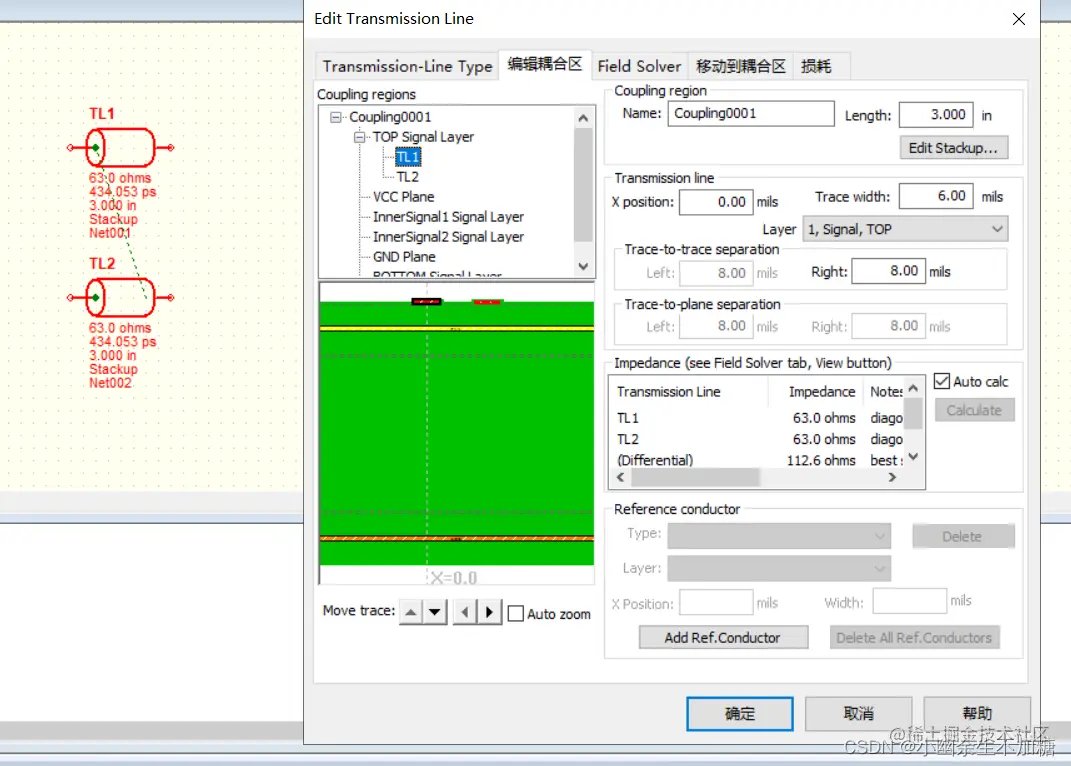Click the Length input field

point(936,115)
